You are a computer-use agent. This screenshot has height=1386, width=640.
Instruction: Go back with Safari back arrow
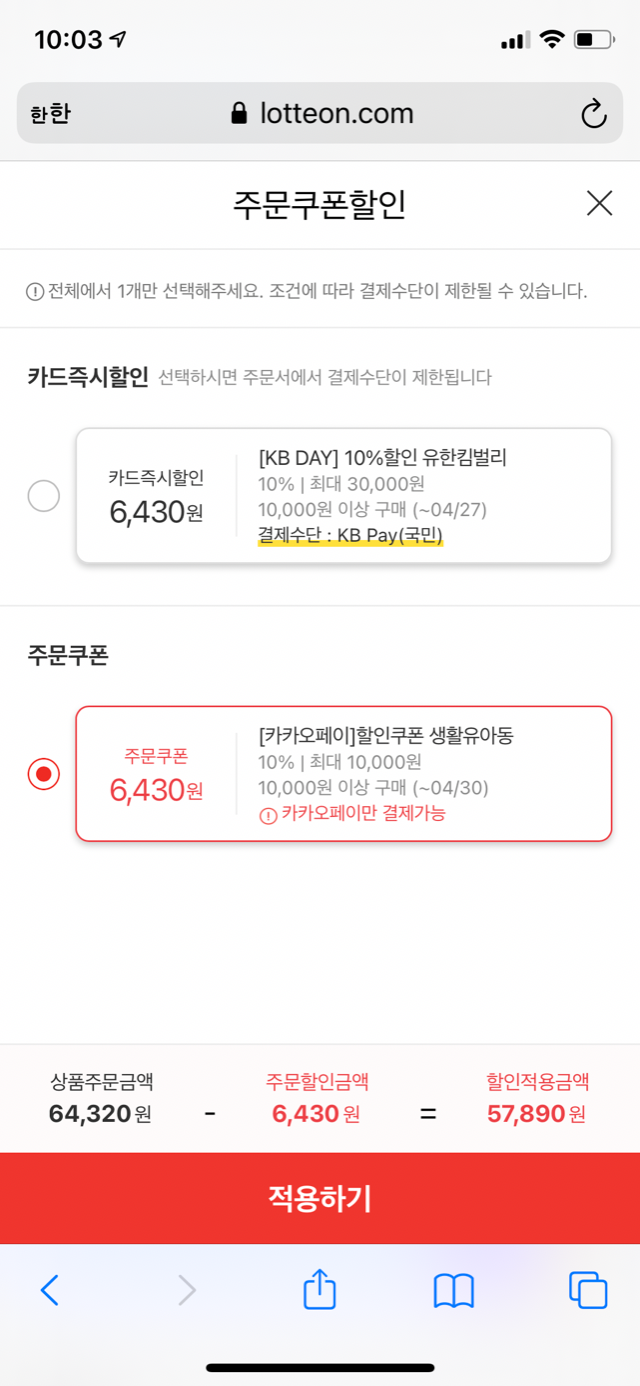coord(49,1290)
